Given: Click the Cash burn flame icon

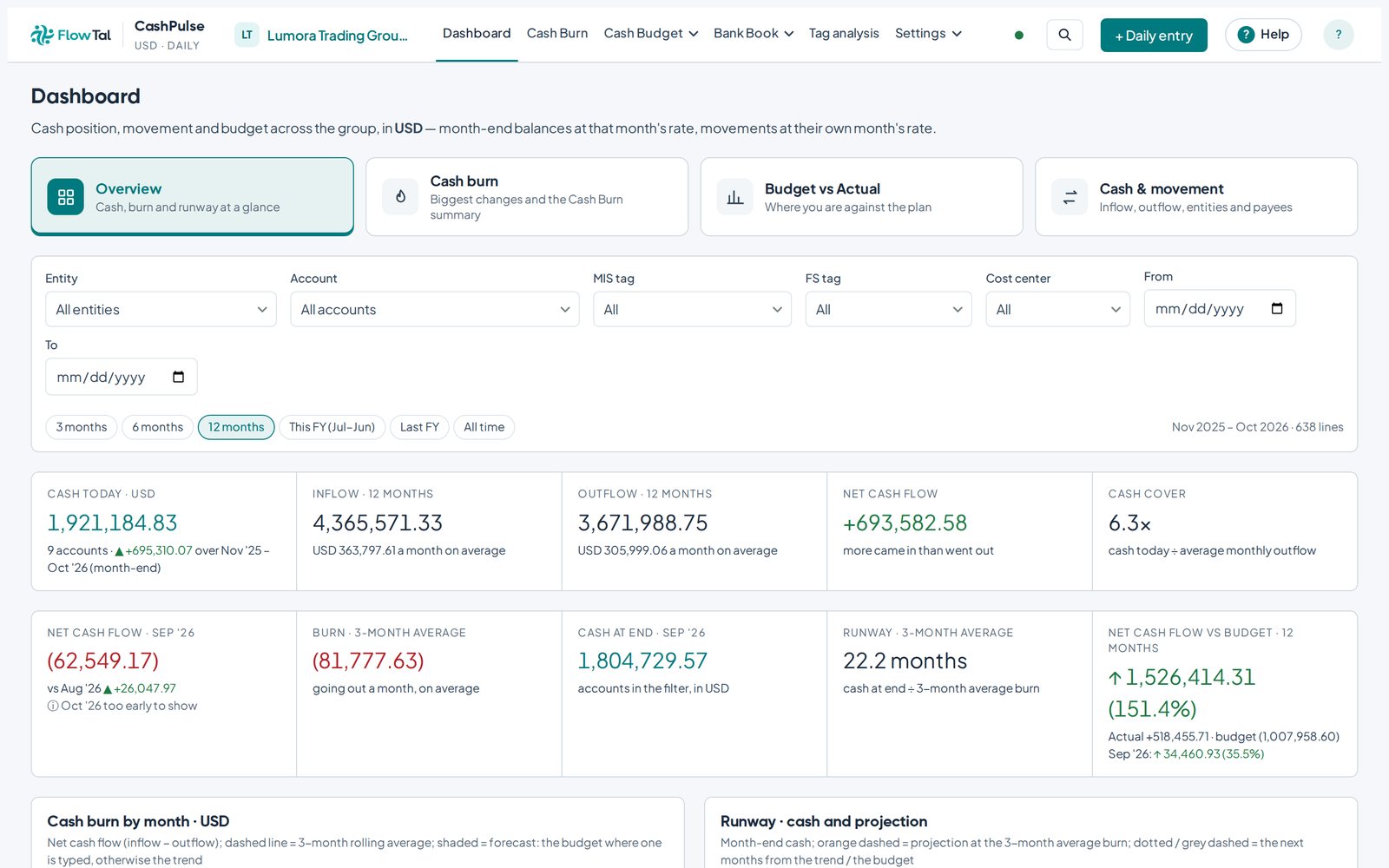Looking at the screenshot, I should coord(400,197).
